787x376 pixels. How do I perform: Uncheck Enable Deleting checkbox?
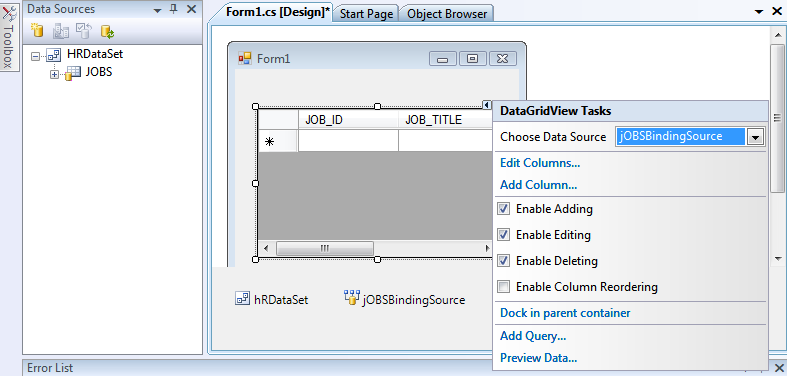pyautogui.click(x=503, y=261)
